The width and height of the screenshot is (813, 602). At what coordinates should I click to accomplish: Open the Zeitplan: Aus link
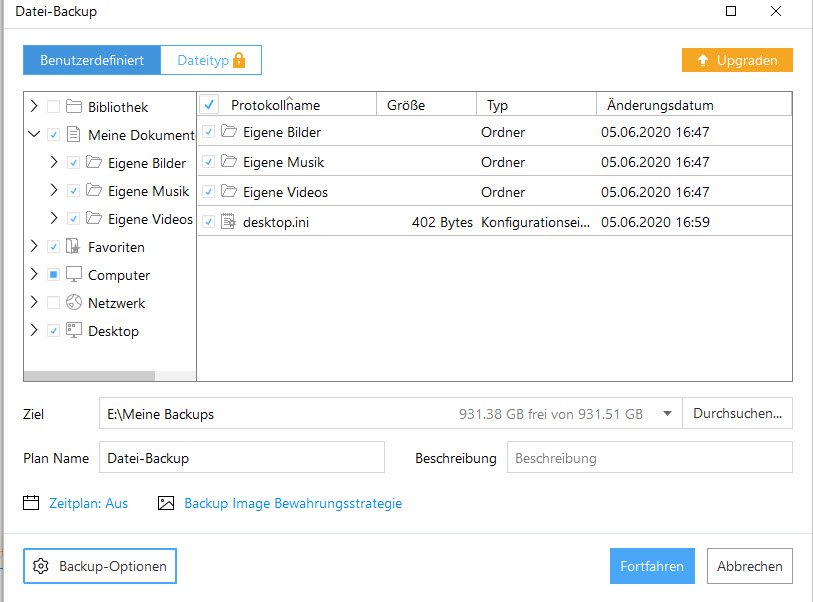(x=89, y=503)
